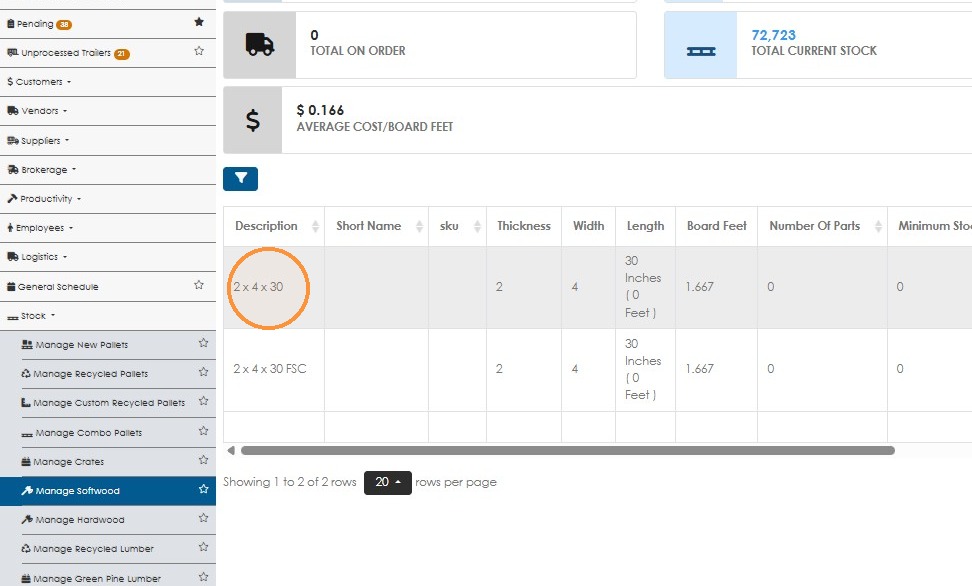Screen dimensions: 972x586
Task: Expand the Customers menu
Action: (x=39, y=82)
